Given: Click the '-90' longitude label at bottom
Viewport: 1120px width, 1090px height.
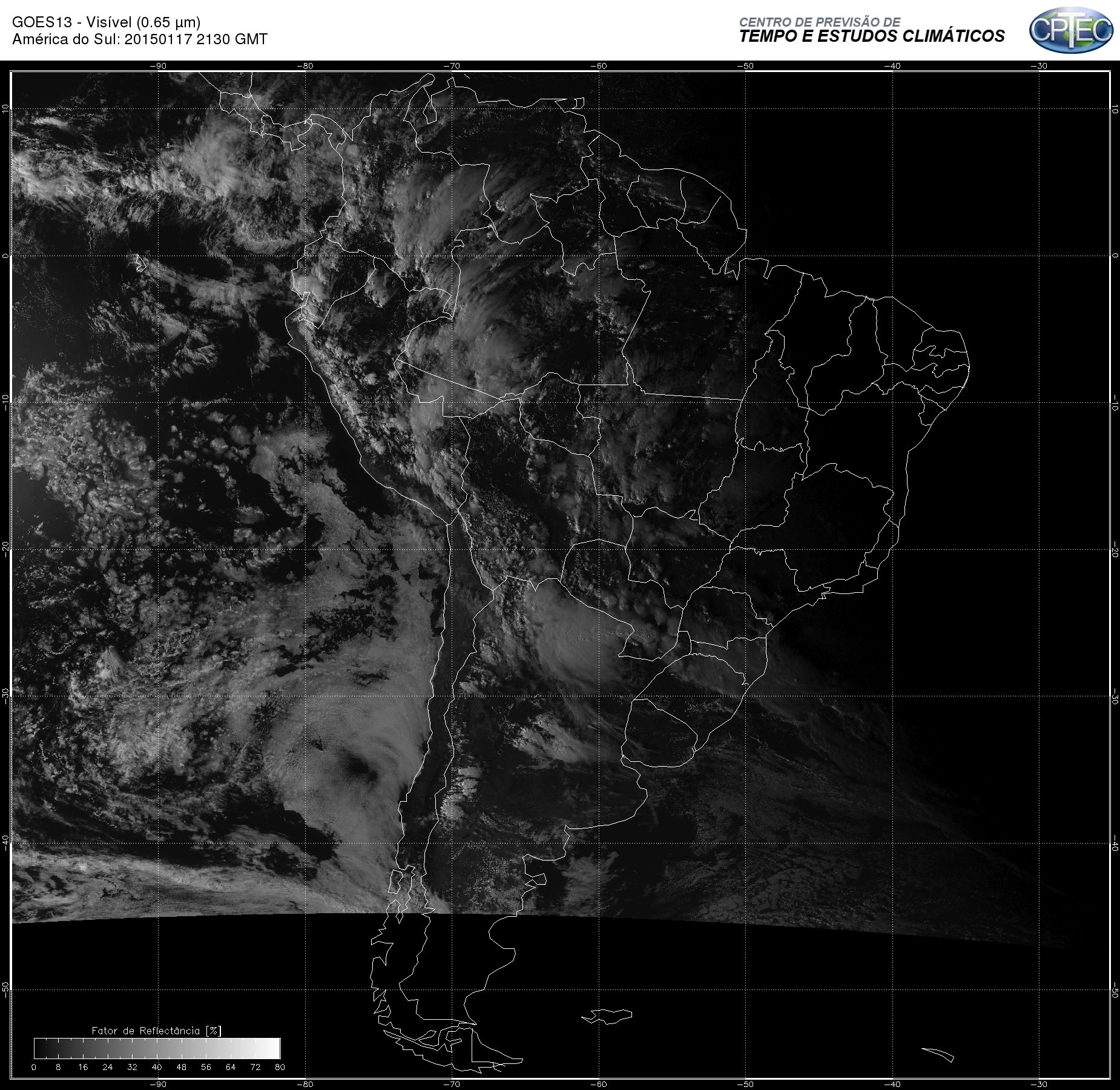Looking at the screenshot, I should pyautogui.click(x=158, y=1084).
